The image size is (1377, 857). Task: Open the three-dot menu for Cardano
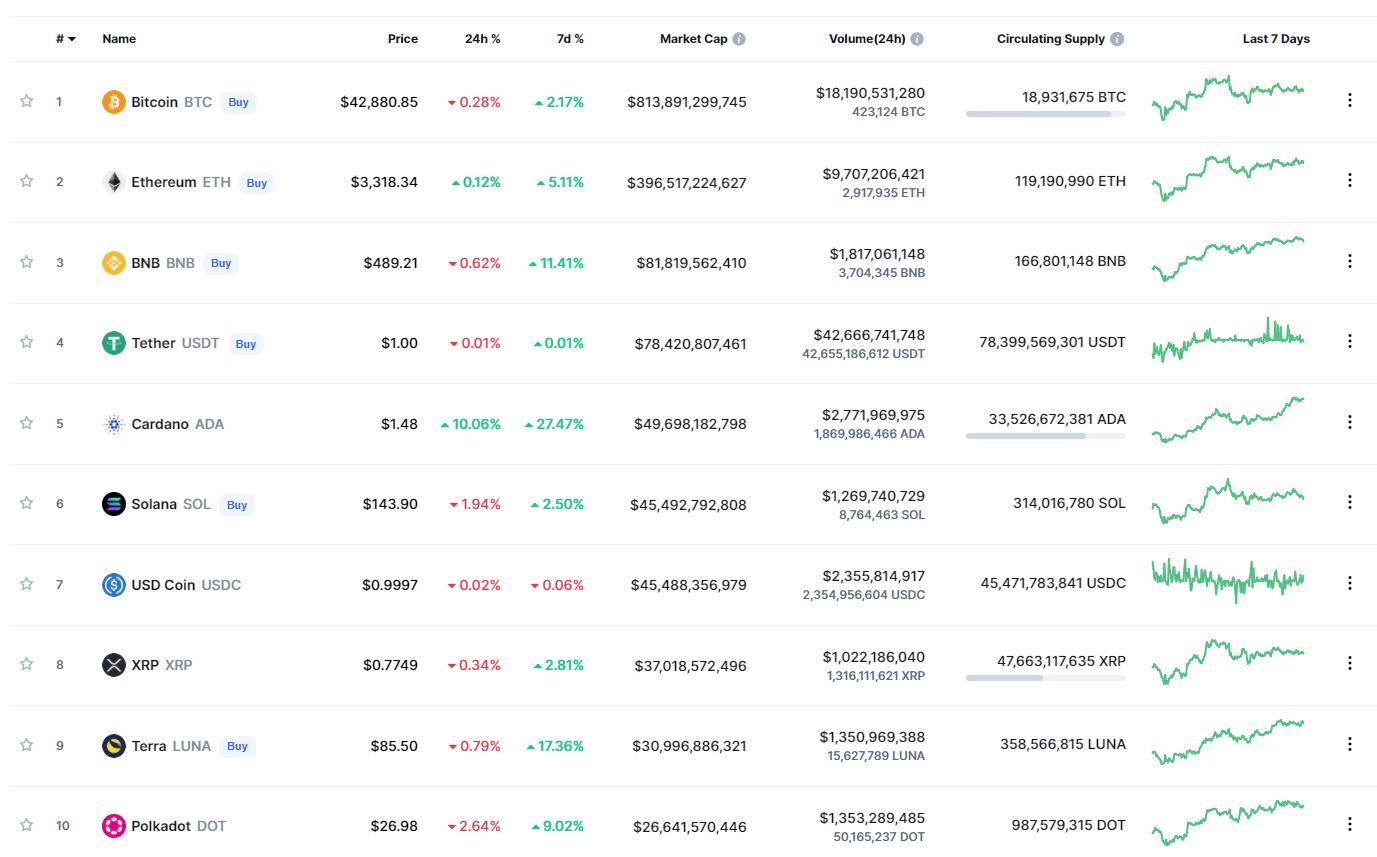coord(1350,422)
